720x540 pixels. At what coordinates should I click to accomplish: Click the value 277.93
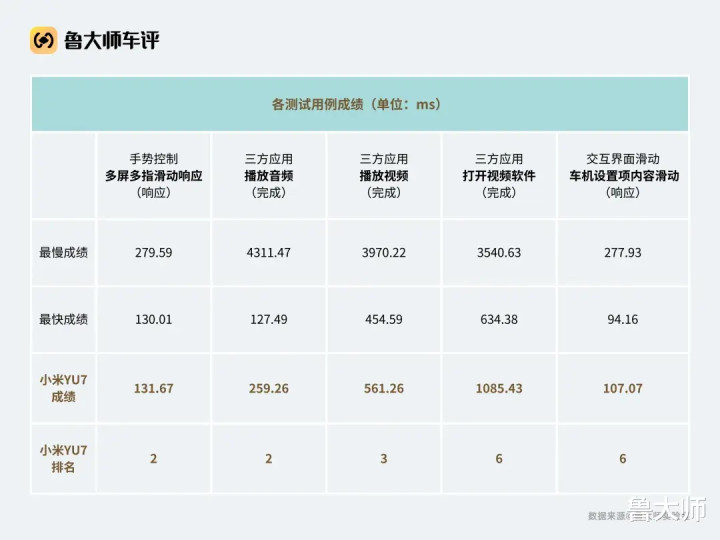click(623, 253)
